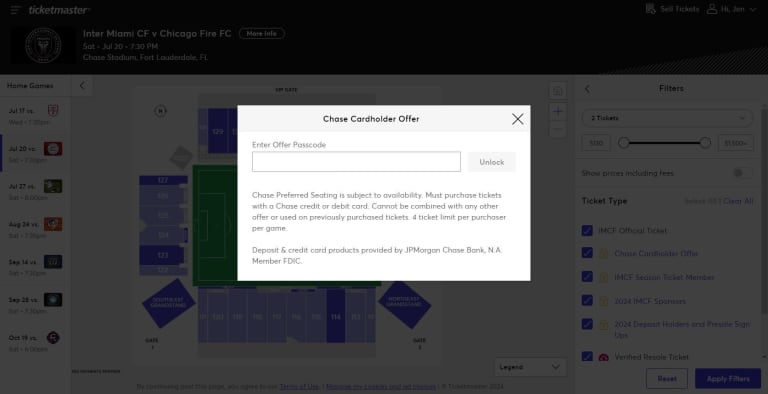Open the user account profile icon
Screen dimensions: 768x394
click(x=712, y=9)
